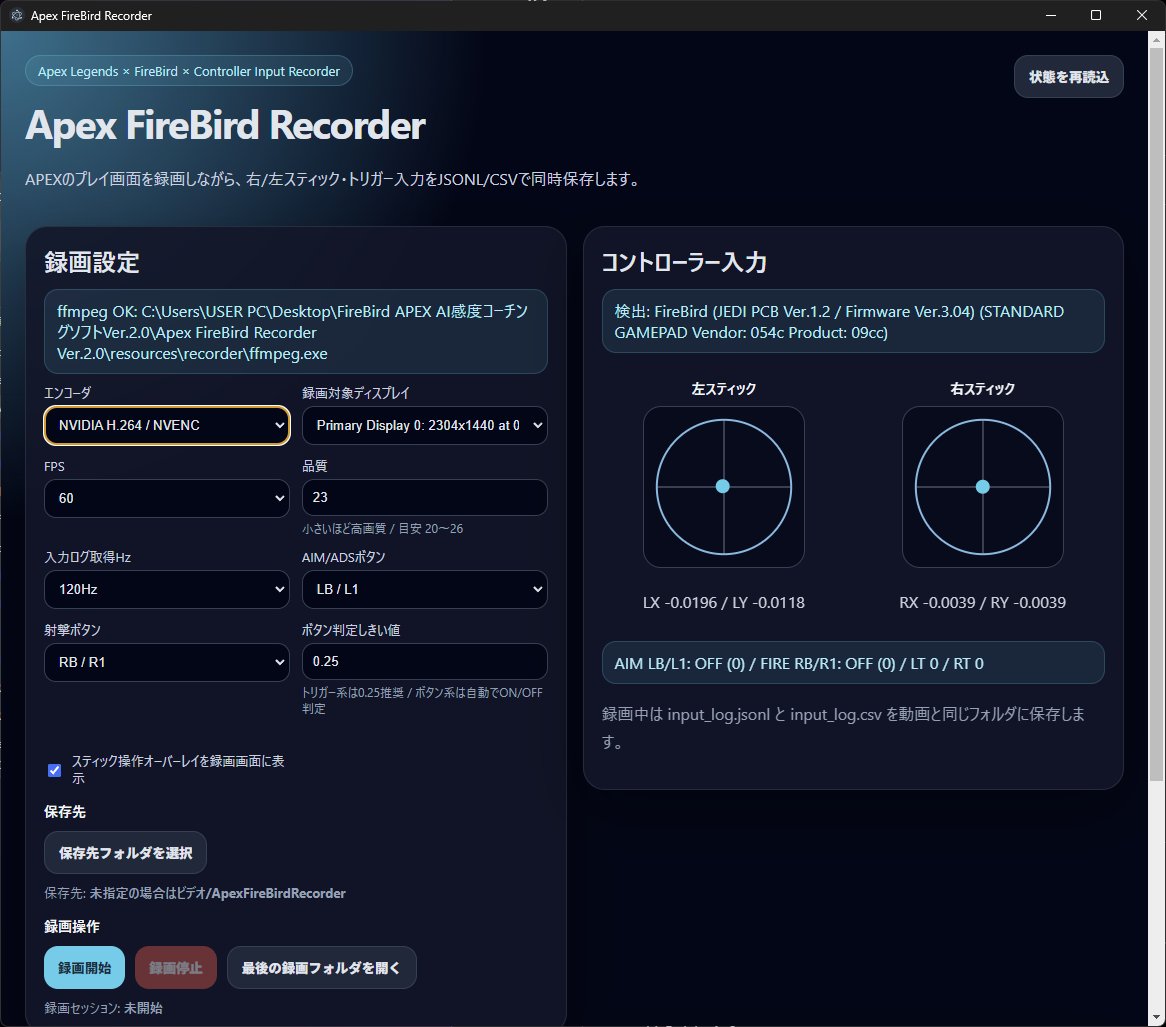Click the Apex Legends × FireBird × Controller Input Recorder badge
The width and height of the screenshot is (1166, 1027).
coord(189,71)
